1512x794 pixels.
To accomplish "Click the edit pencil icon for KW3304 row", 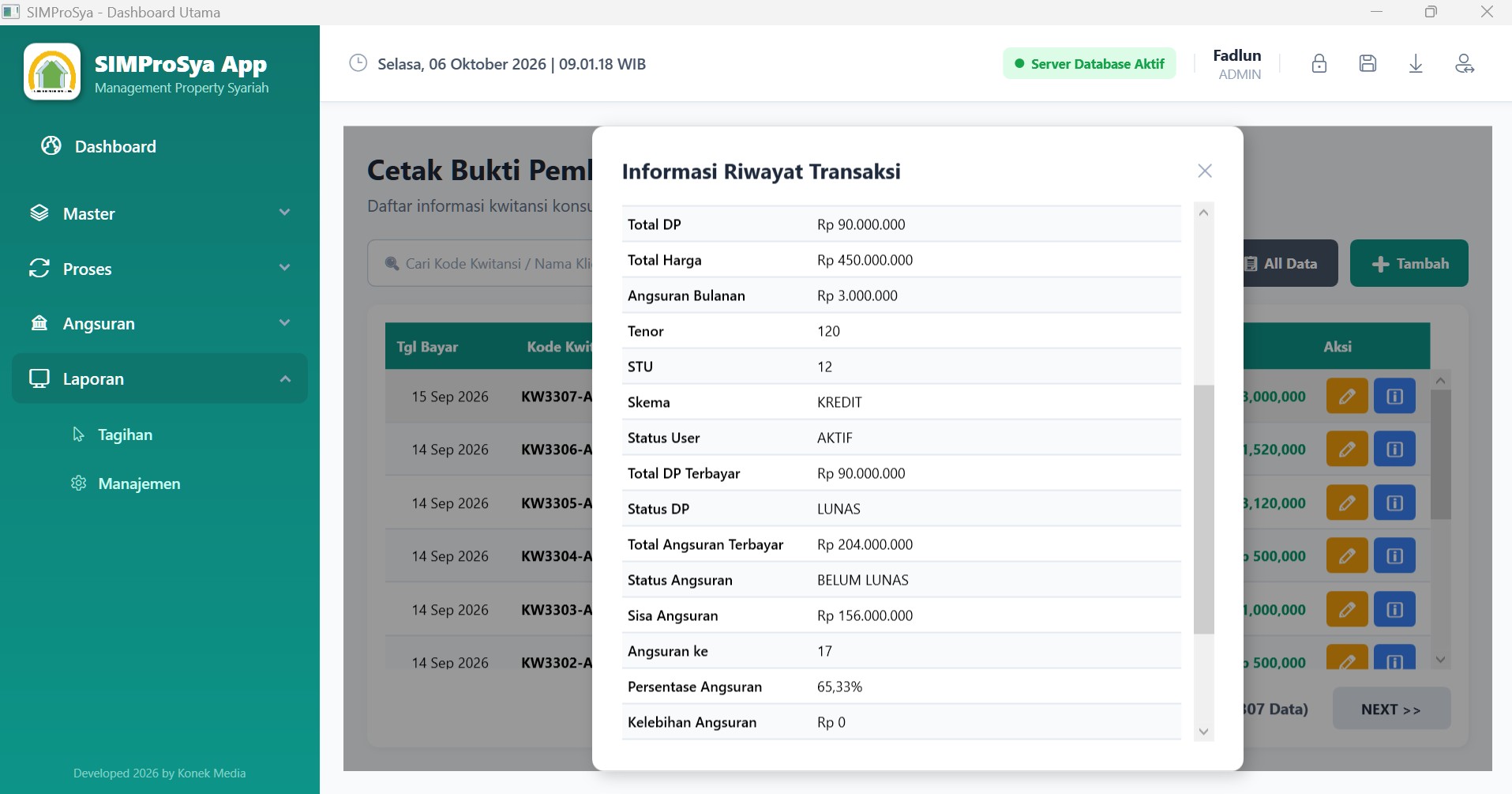I will click(1347, 556).
